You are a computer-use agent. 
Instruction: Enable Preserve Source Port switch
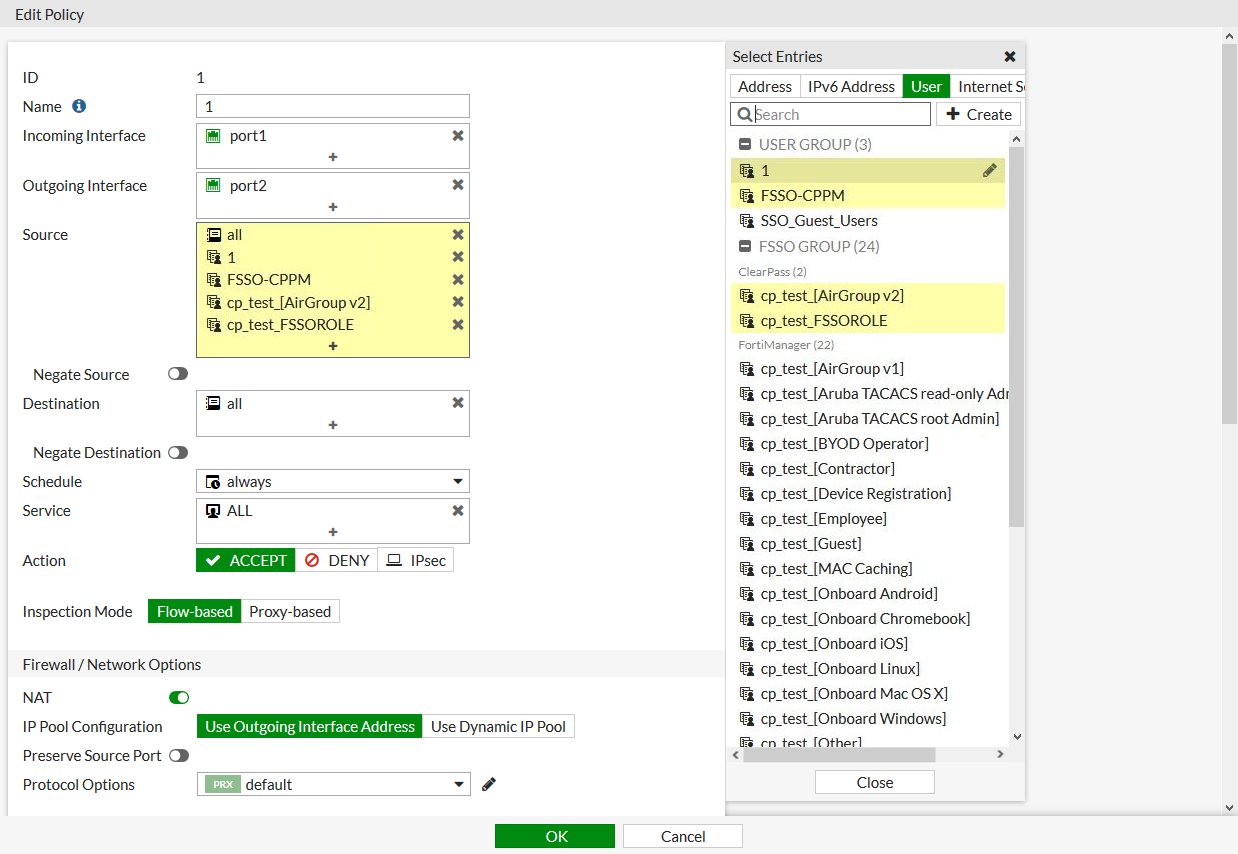point(178,755)
